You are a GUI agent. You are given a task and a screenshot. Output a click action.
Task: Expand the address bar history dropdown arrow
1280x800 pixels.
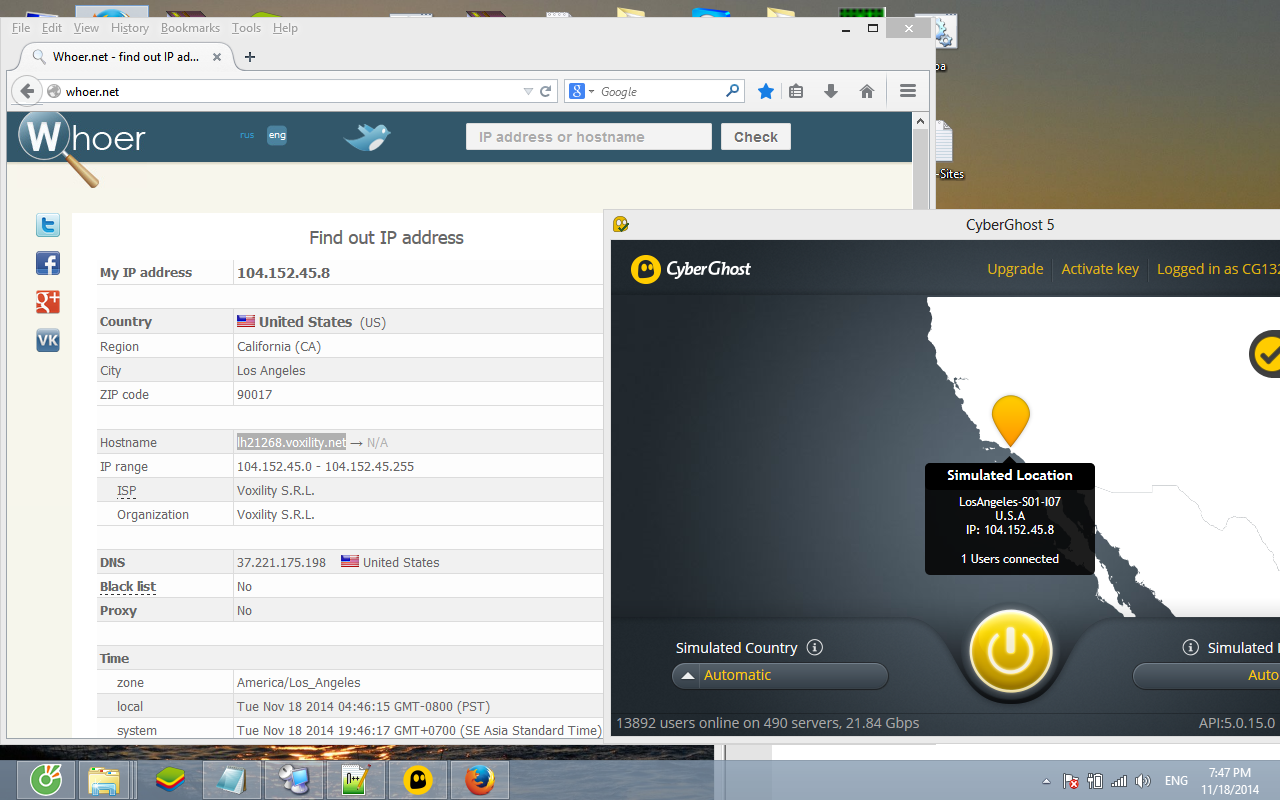pos(528,91)
